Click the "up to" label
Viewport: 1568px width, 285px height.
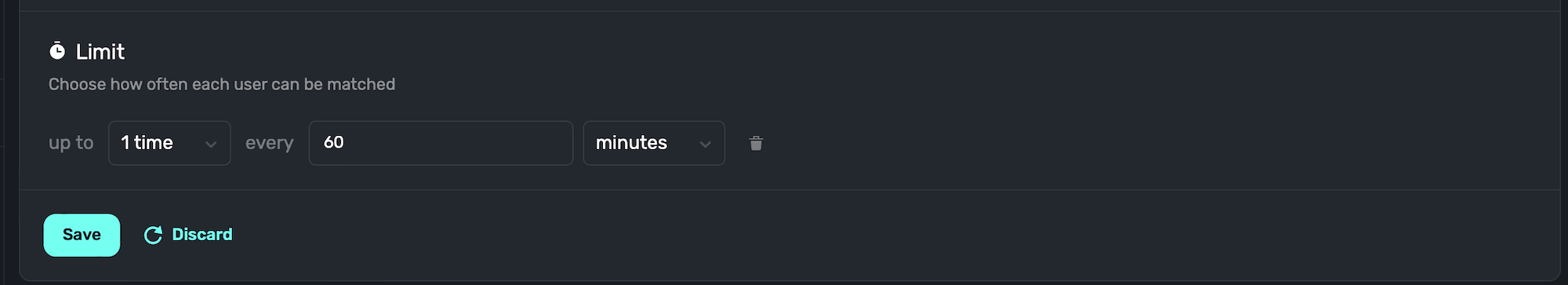(71, 143)
